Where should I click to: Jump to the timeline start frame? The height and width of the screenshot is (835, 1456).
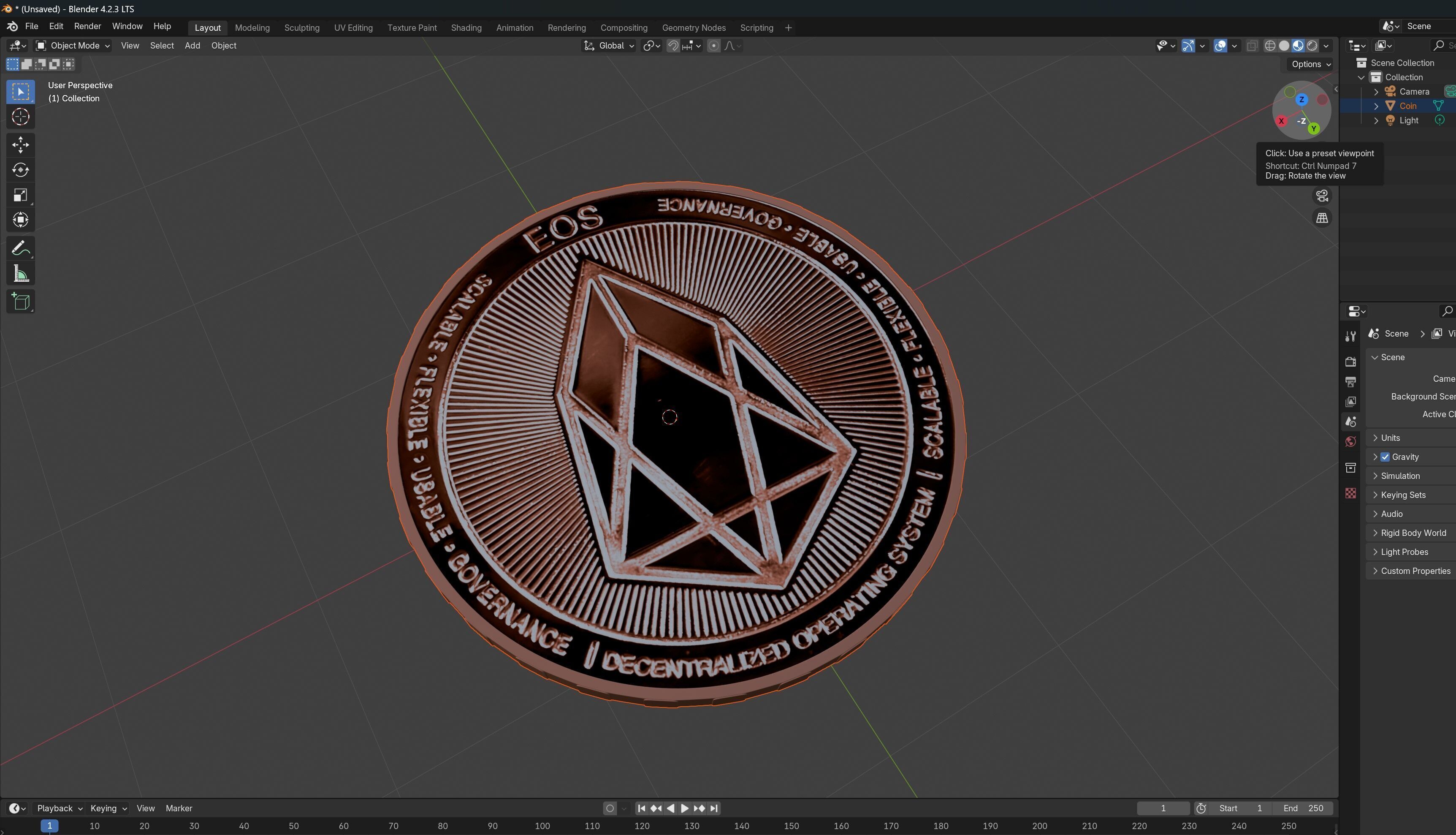(x=641, y=808)
